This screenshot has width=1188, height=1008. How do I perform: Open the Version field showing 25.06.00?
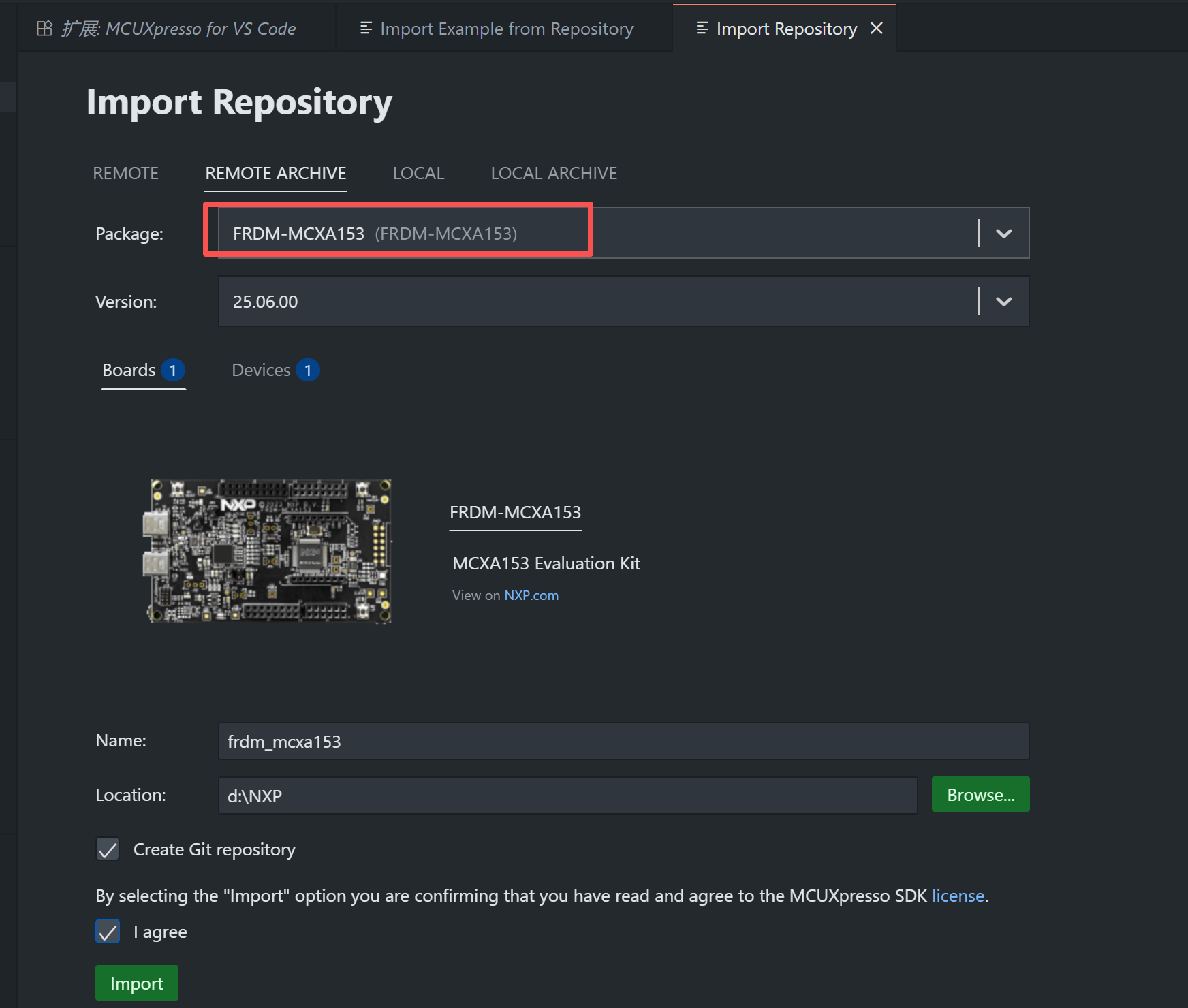pos(623,301)
